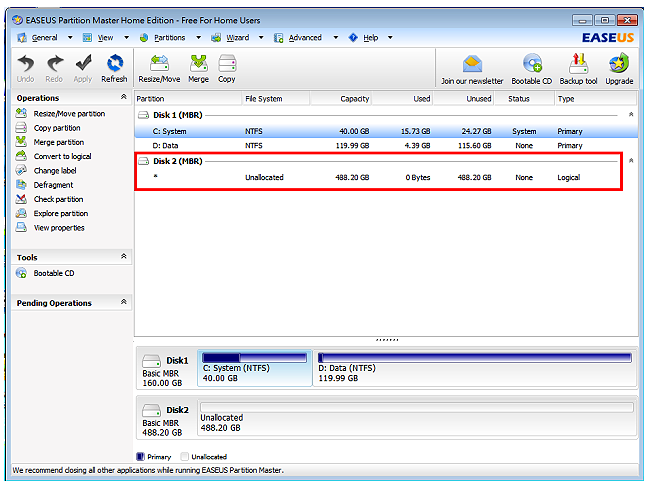The height and width of the screenshot is (484, 654).
Task: Click the Disk2 drive icon in disk map
Action: click(151, 410)
